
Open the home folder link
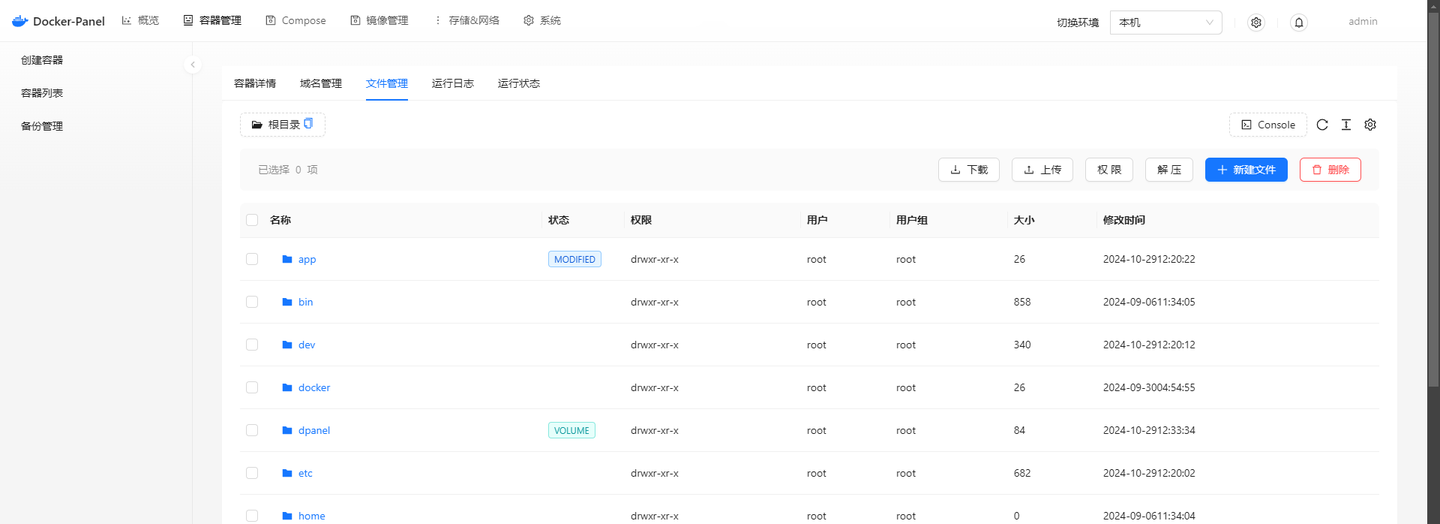312,516
